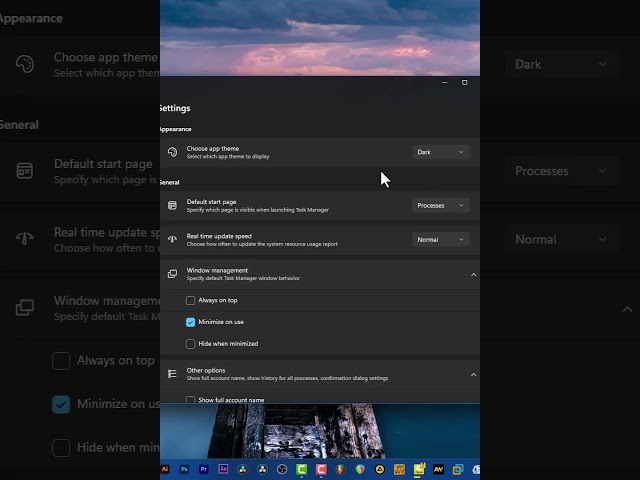Click the "Other options" label
This screenshot has width=640, height=480.
pyautogui.click(x=206, y=370)
